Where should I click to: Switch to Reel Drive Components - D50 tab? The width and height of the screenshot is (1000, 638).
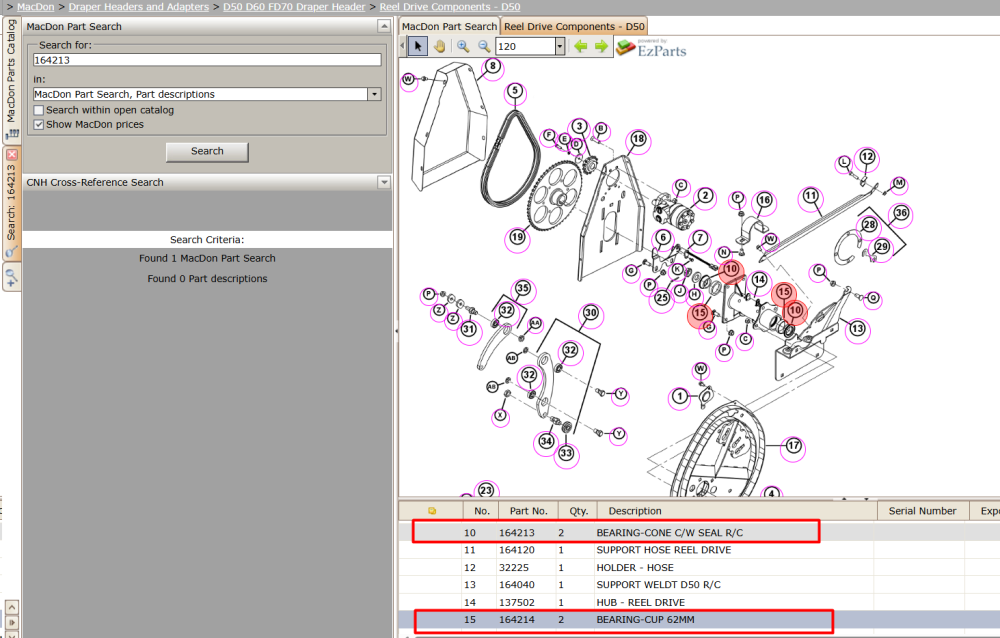click(574, 26)
